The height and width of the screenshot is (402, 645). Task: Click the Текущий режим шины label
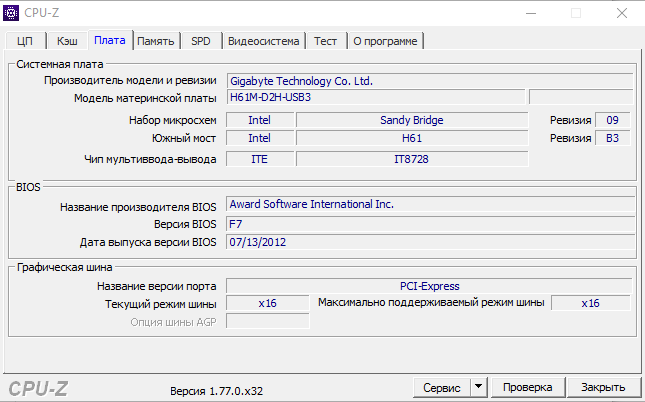click(160, 304)
